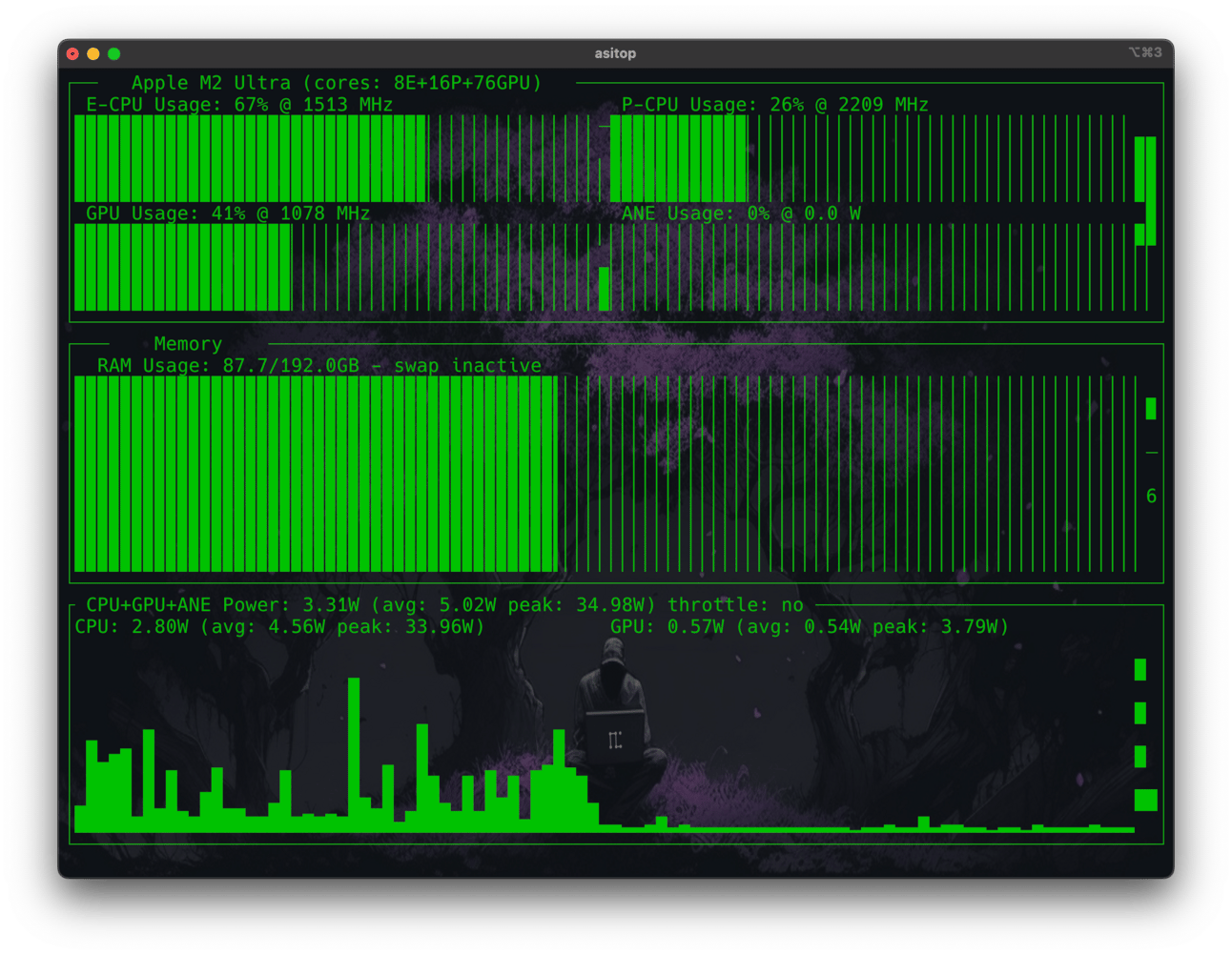Close the asitop terminal window

coord(72,53)
